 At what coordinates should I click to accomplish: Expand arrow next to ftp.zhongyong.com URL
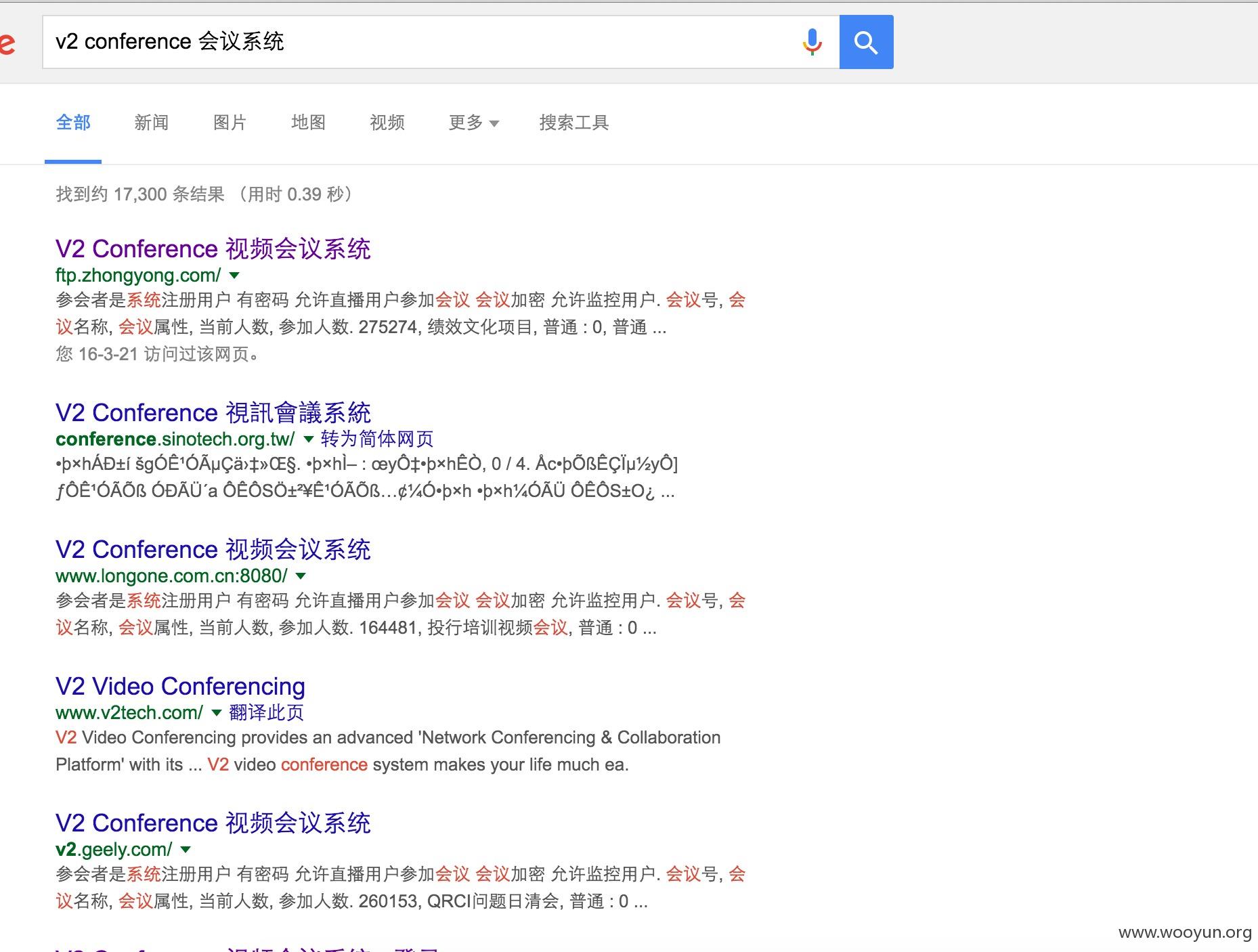point(234,275)
